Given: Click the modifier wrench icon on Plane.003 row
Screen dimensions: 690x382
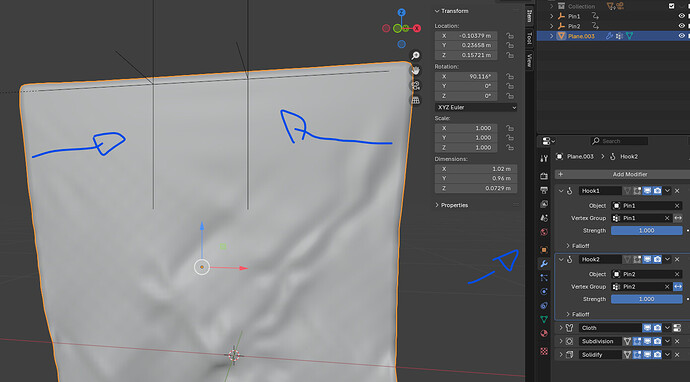Looking at the screenshot, I should click(609, 36).
